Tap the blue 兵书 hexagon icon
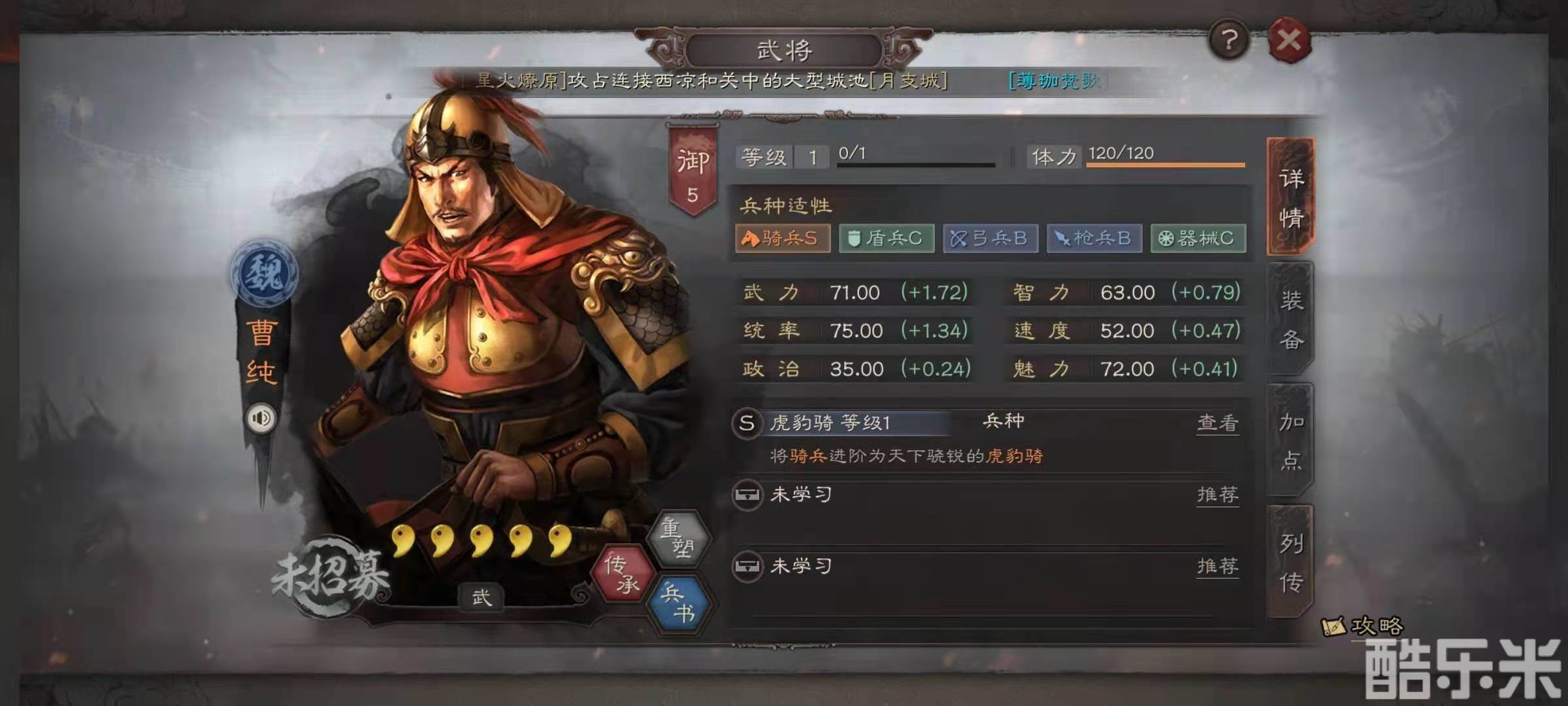The width and height of the screenshot is (1568, 706). point(679,603)
